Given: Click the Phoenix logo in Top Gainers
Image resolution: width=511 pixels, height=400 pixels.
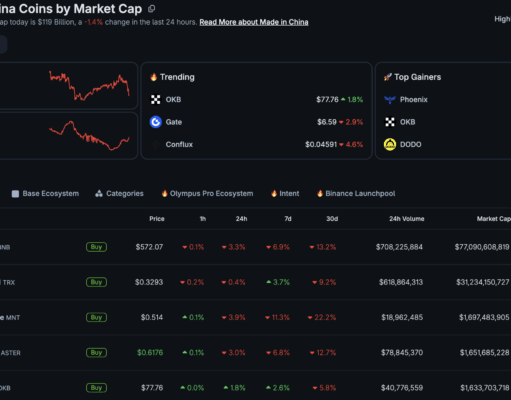Looking at the screenshot, I should [390, 99].
